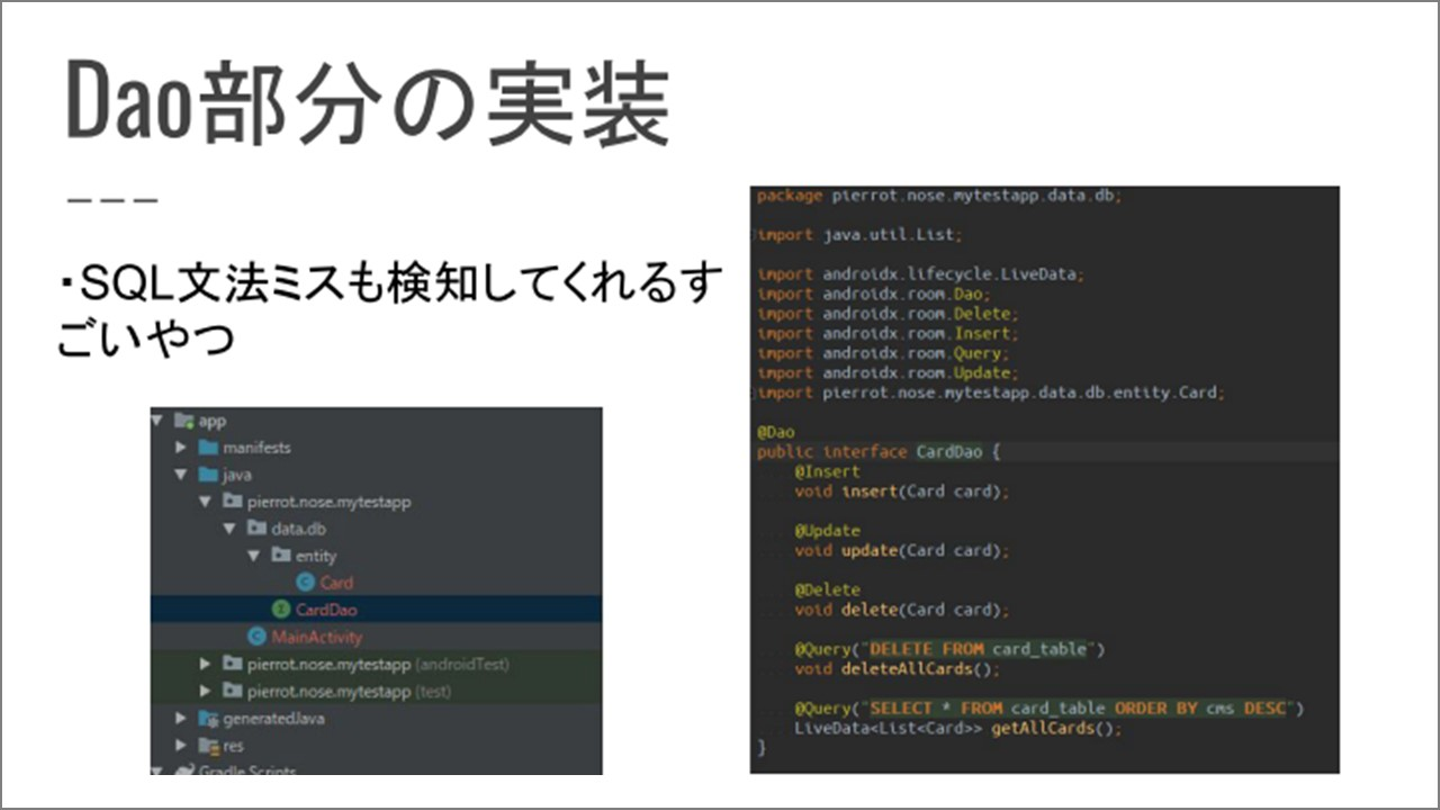
Task: Click the res folder icon
Action: click(208, 745)
